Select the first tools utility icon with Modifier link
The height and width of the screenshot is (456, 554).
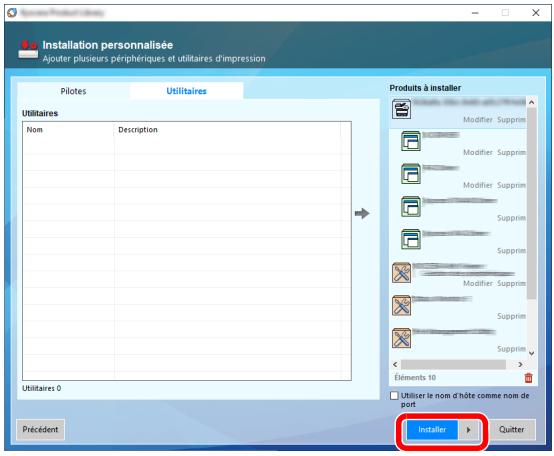[401, 273]
